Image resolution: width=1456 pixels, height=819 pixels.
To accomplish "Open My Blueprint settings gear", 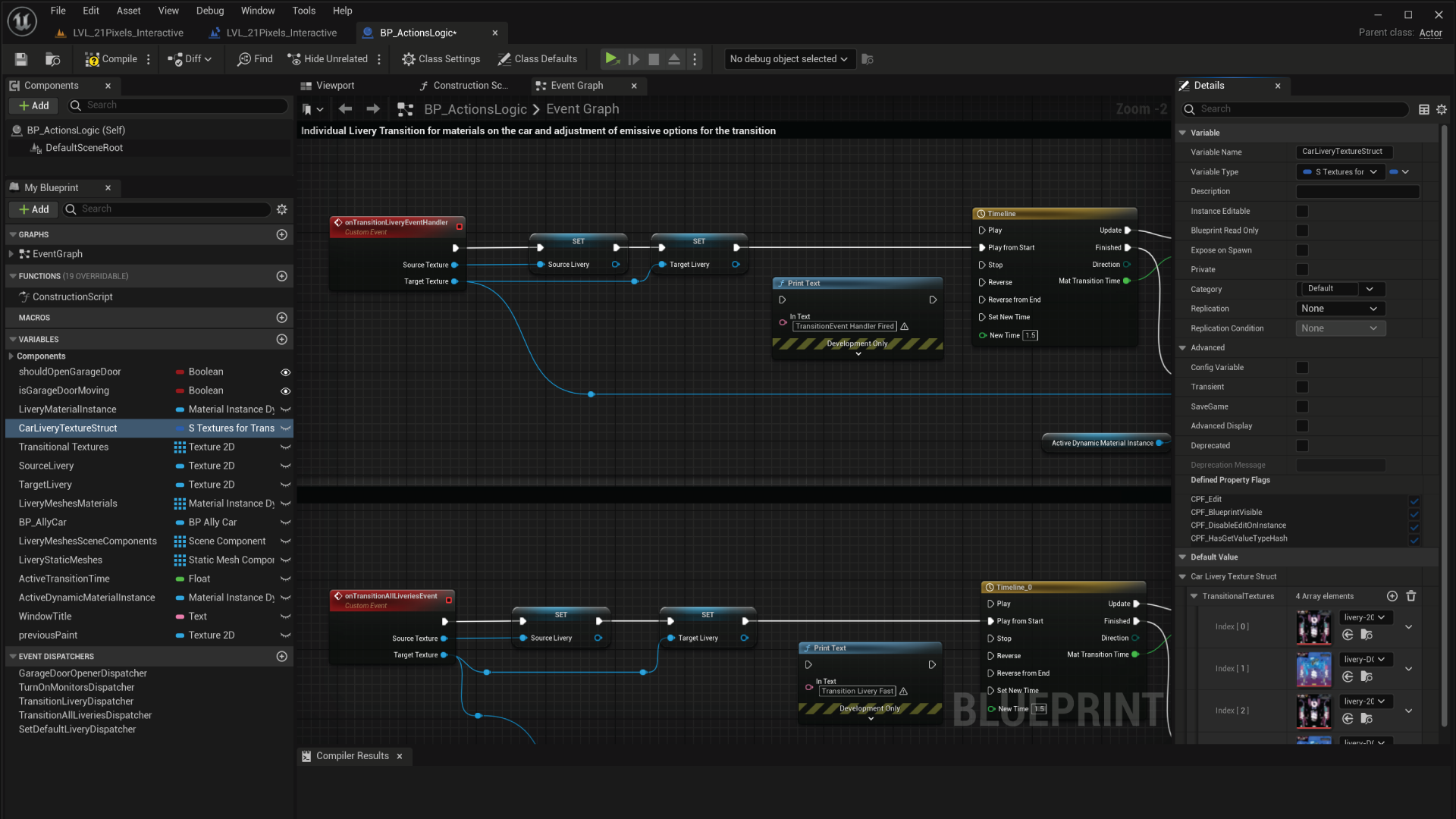I will 282,209.
